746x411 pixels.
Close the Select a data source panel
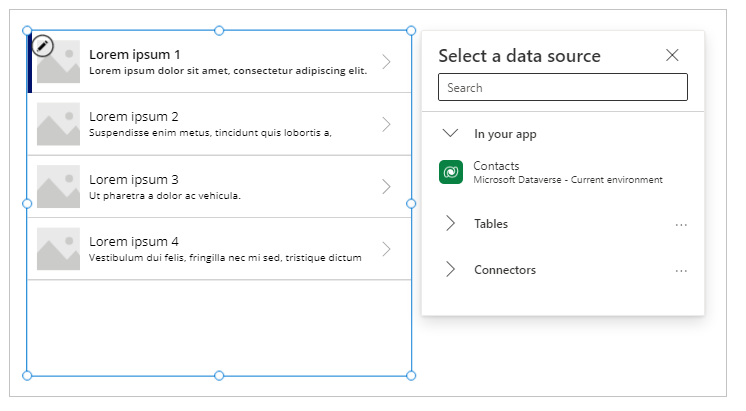coord(672,56)
